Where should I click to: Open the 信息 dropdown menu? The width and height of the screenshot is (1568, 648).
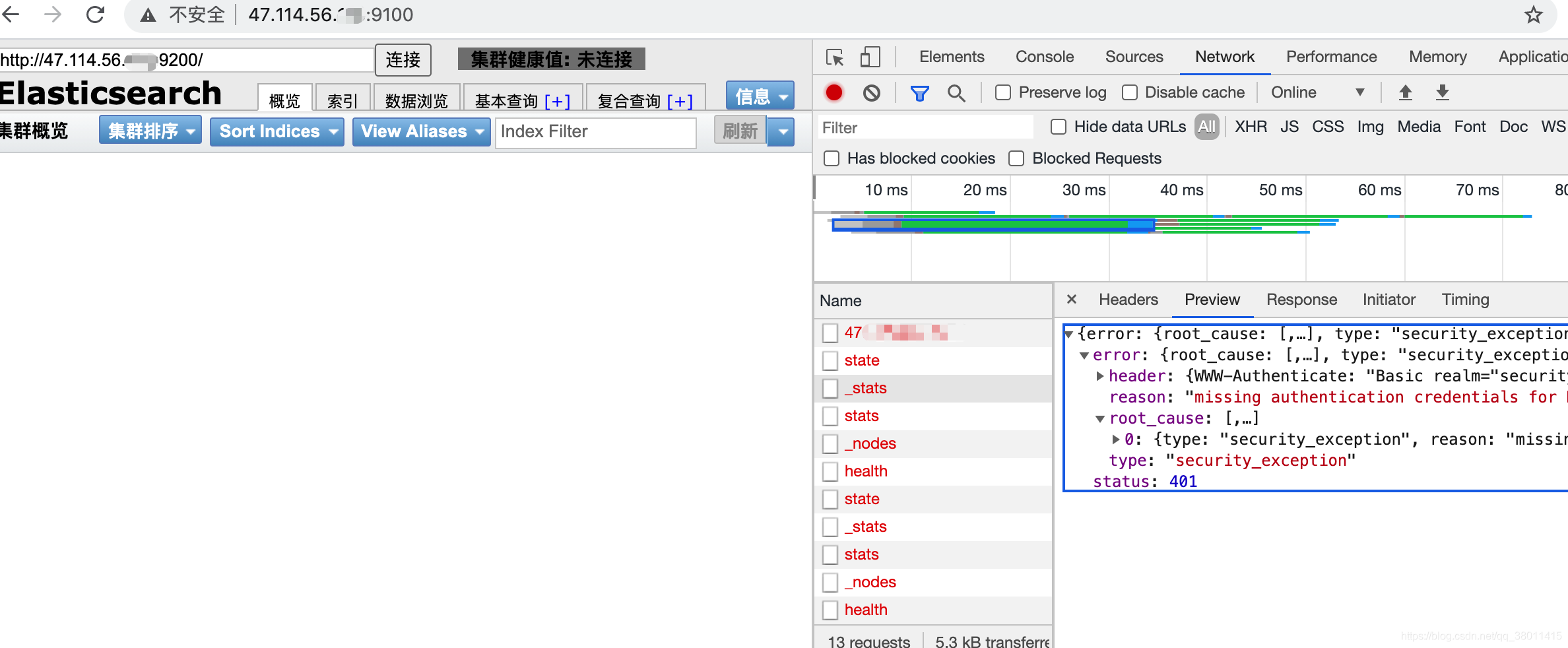click(x=760, y=96)
